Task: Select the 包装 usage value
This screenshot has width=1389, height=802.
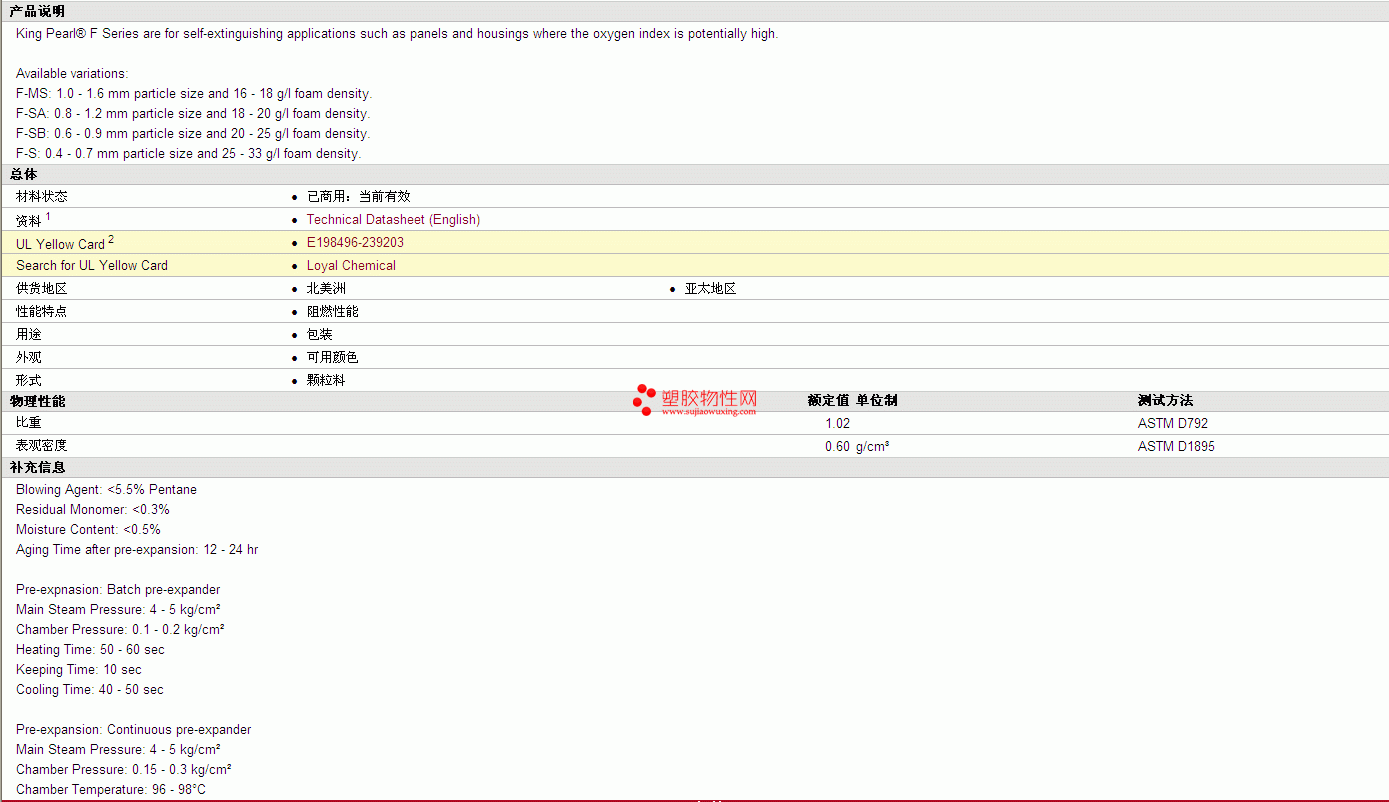Action: pos(320,334)
